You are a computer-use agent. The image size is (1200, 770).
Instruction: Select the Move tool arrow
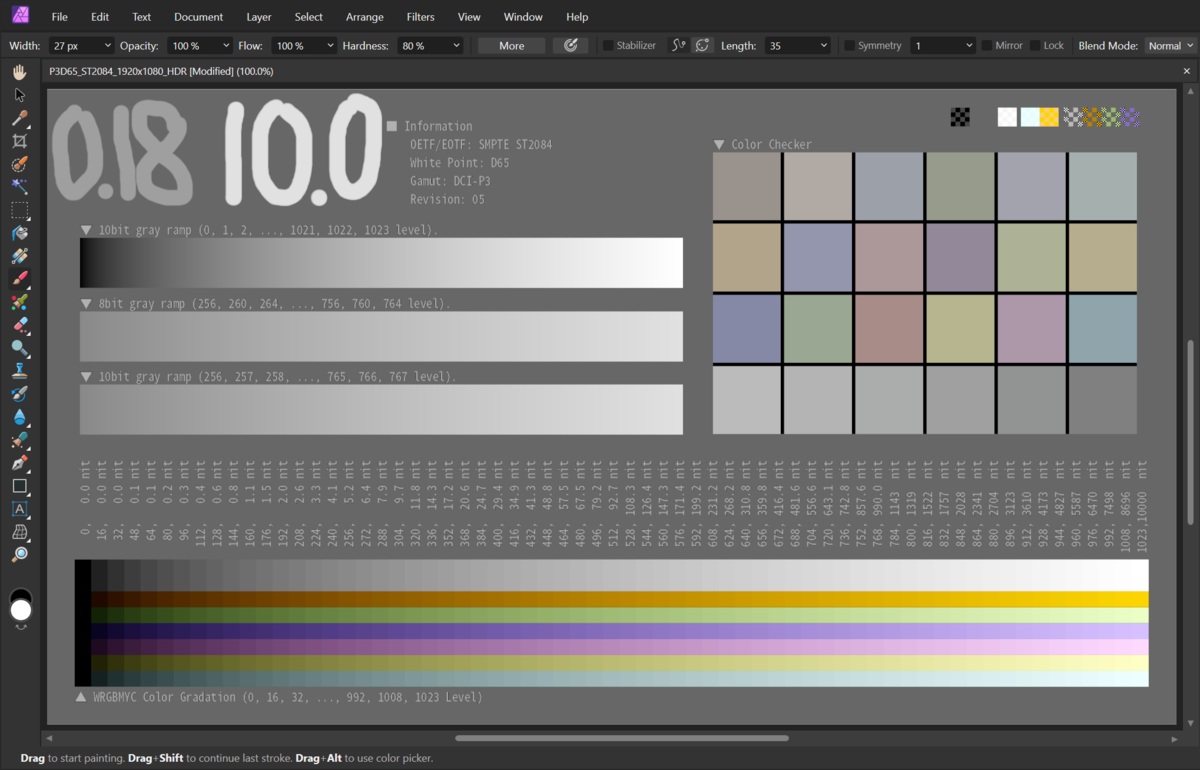(19, 95)
